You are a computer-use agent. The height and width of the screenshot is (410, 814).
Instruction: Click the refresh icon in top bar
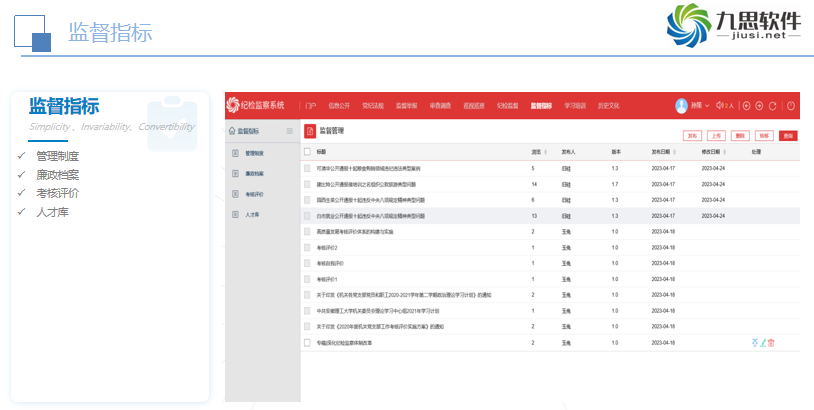click(x=772, y=105)
